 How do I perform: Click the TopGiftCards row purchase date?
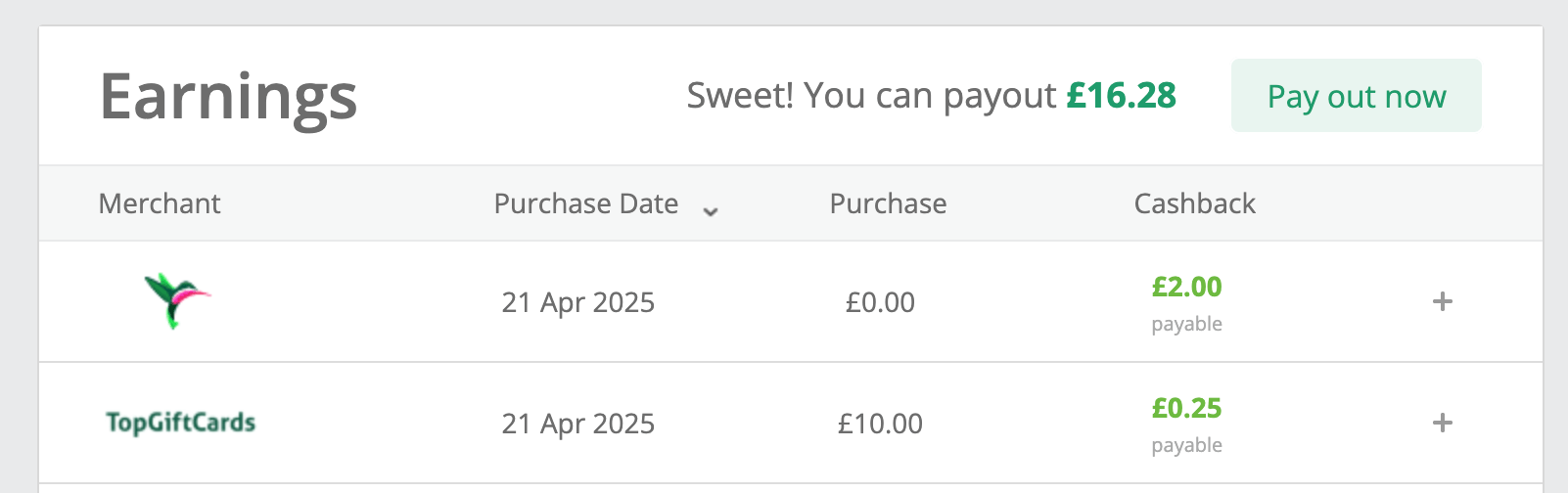pos(578,424)
